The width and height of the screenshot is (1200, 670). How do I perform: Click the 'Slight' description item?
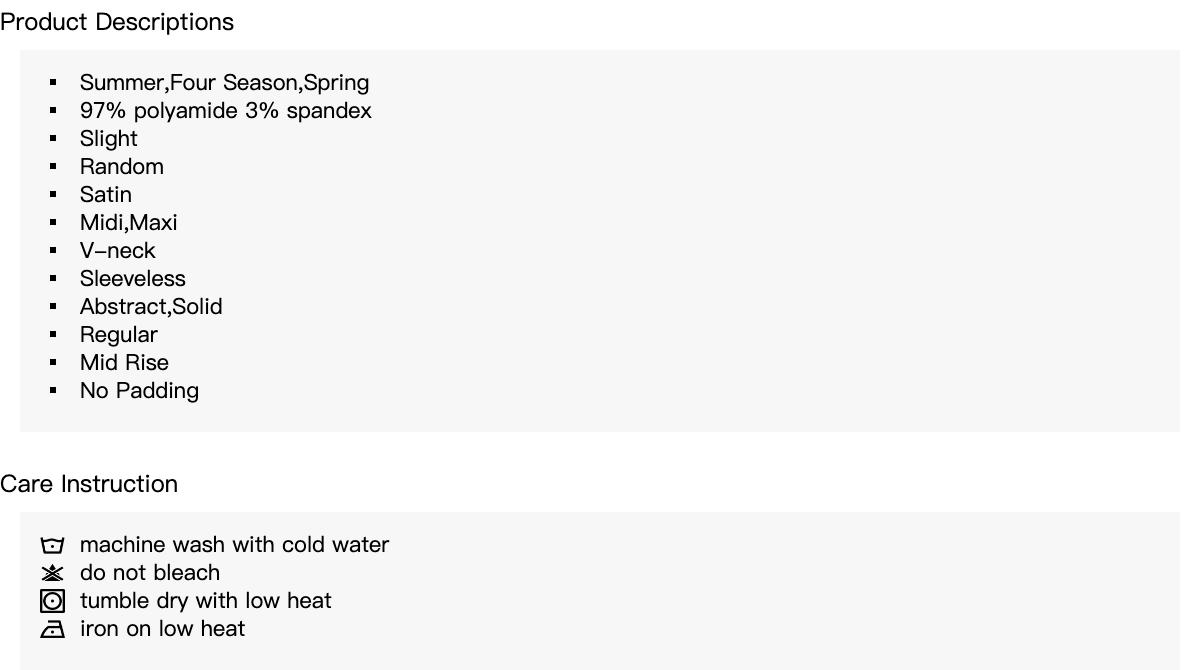pos(108,139)
